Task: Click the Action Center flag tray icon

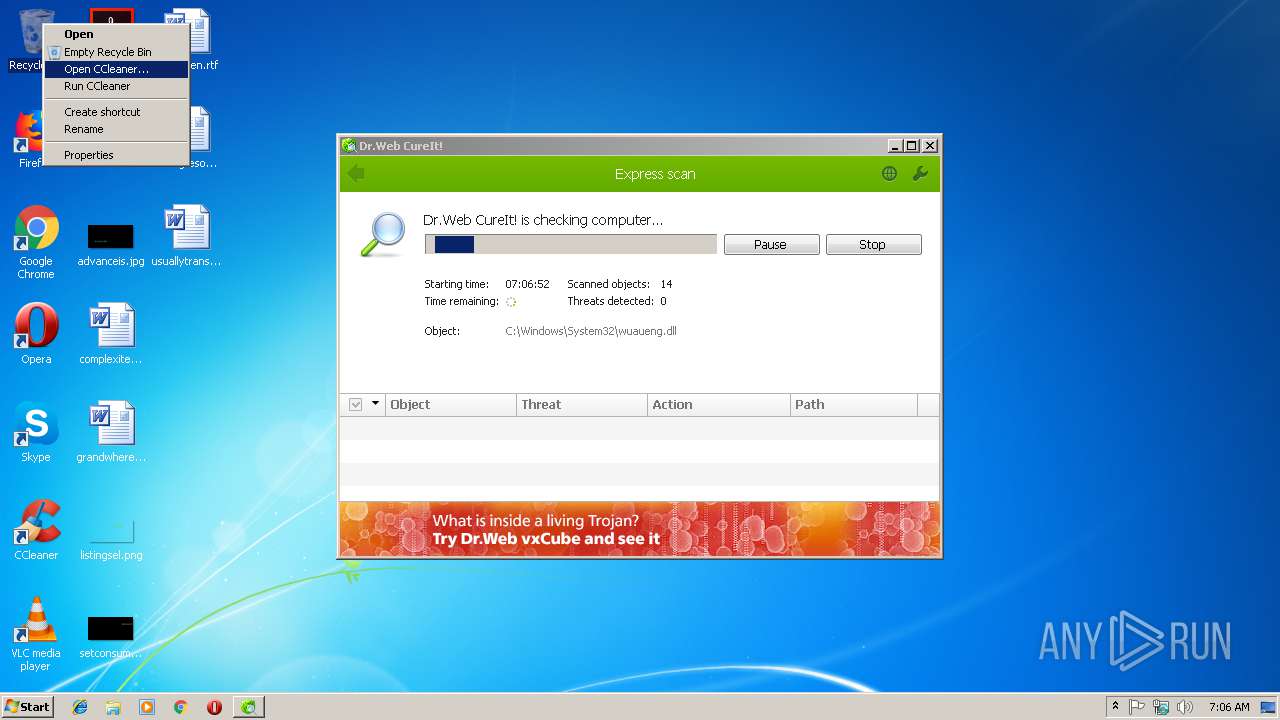Action: click(1137, 707)
